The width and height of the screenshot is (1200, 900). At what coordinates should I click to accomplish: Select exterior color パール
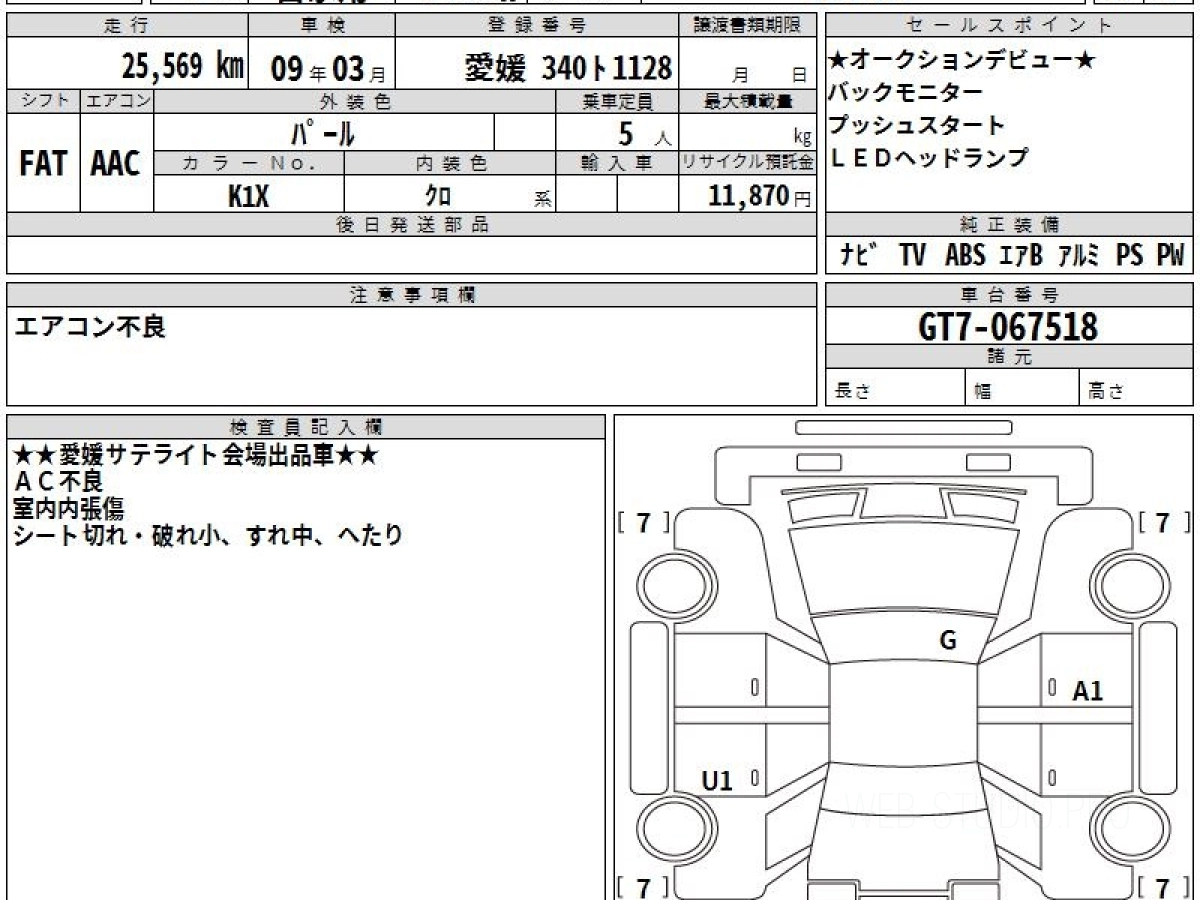pyautogui.click(x=323, y=133)
